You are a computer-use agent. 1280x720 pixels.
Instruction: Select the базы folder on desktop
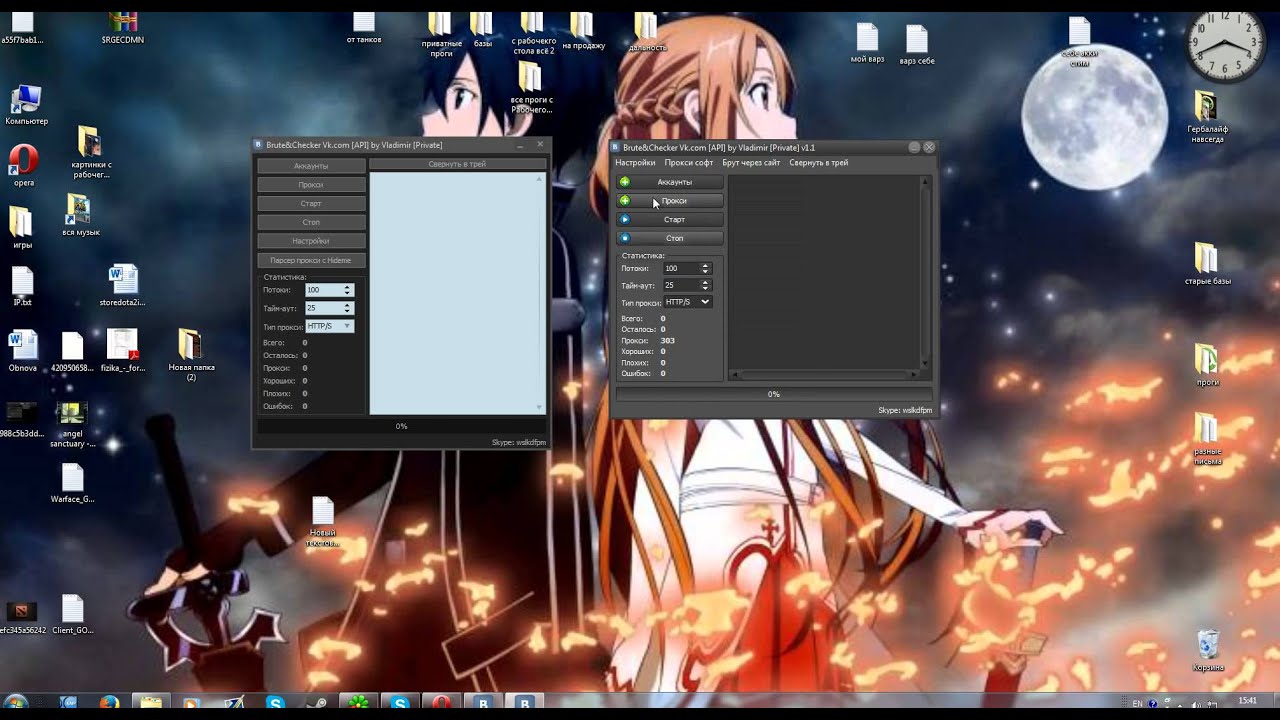click(482, 30)
